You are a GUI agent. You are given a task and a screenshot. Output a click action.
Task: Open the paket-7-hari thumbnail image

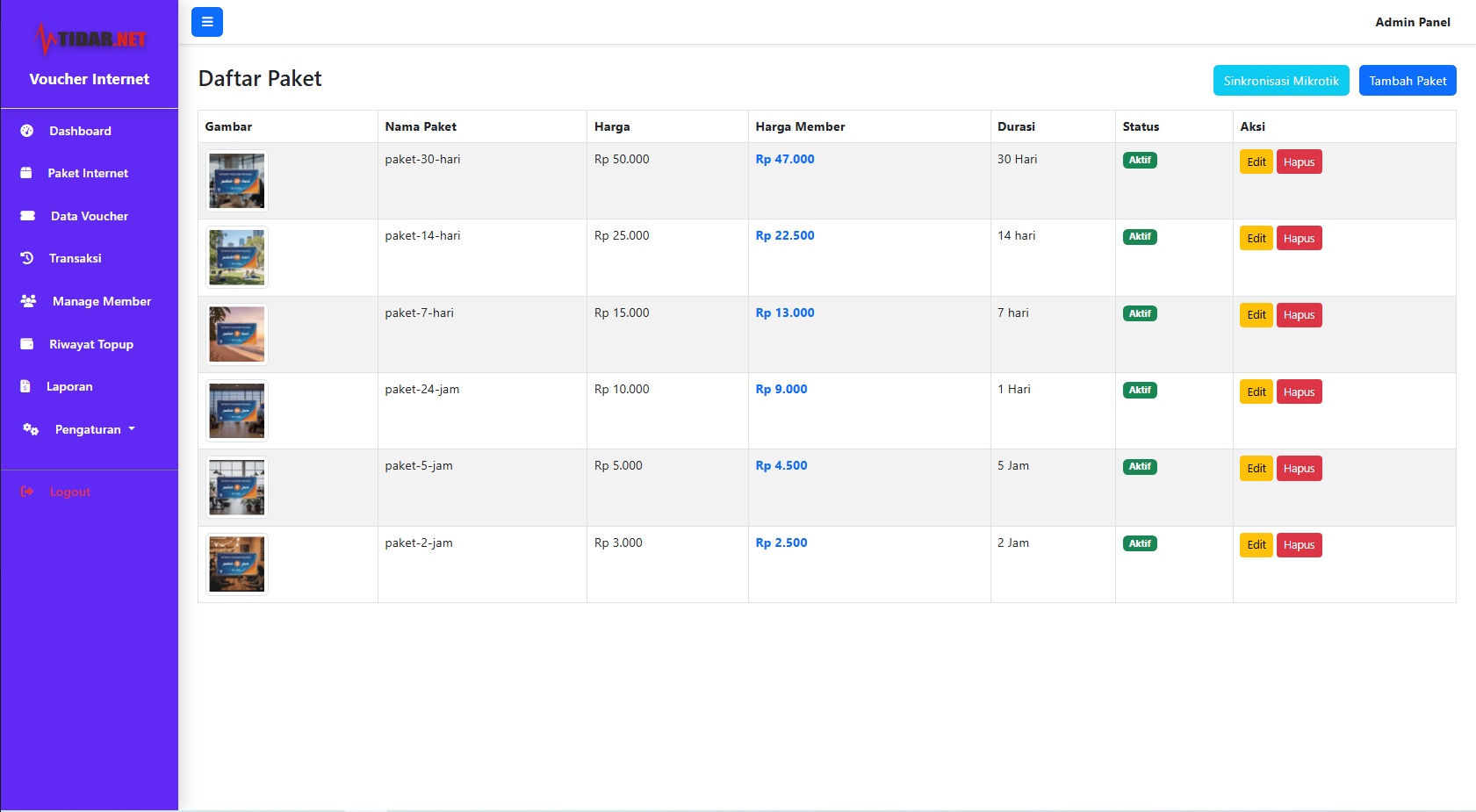(237, 334)
